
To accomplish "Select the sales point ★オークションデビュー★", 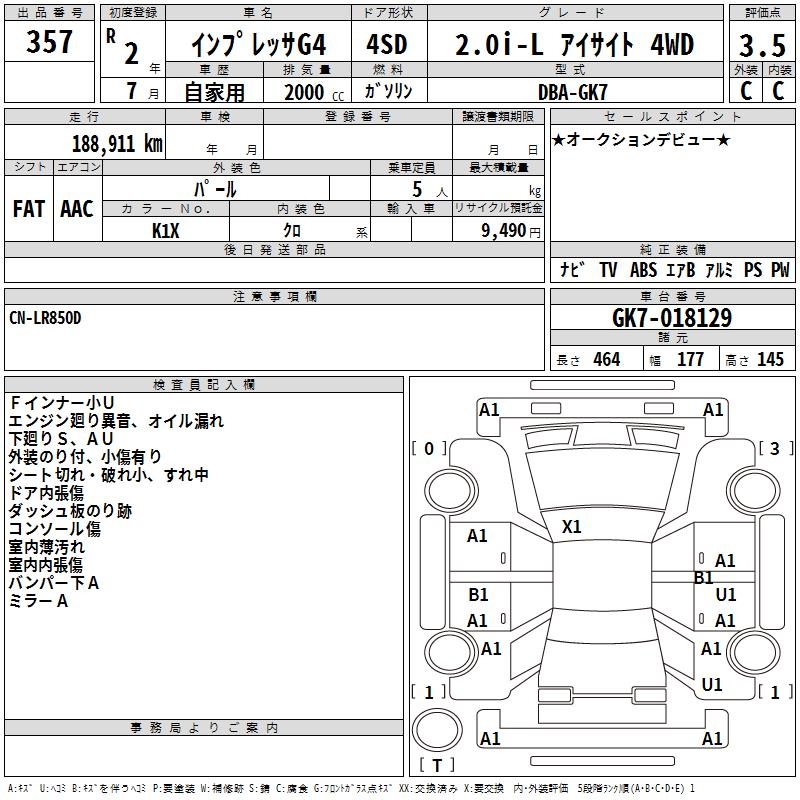I will tap(641, 139).
